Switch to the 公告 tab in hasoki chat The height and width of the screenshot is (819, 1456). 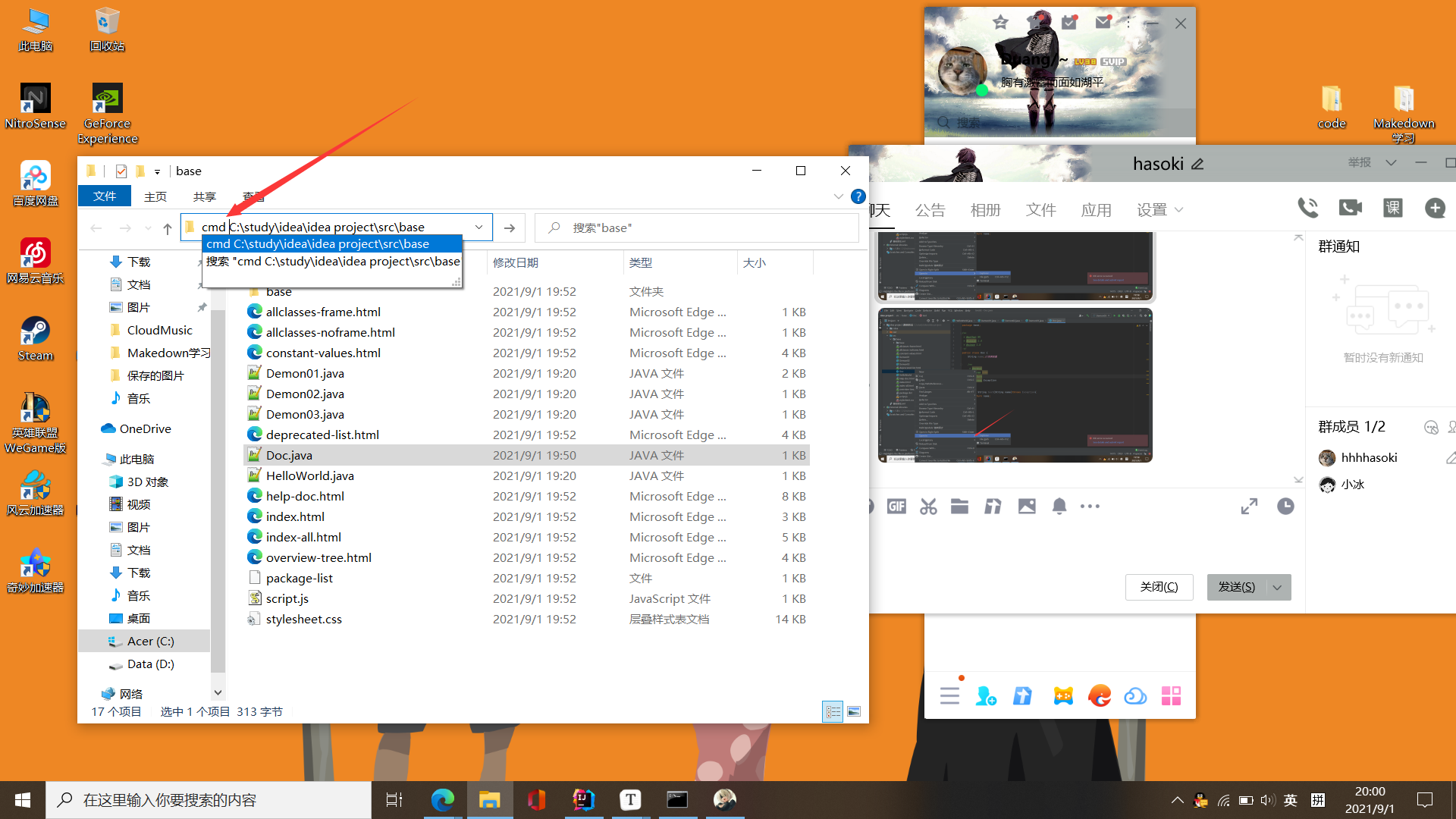[930, 210]
